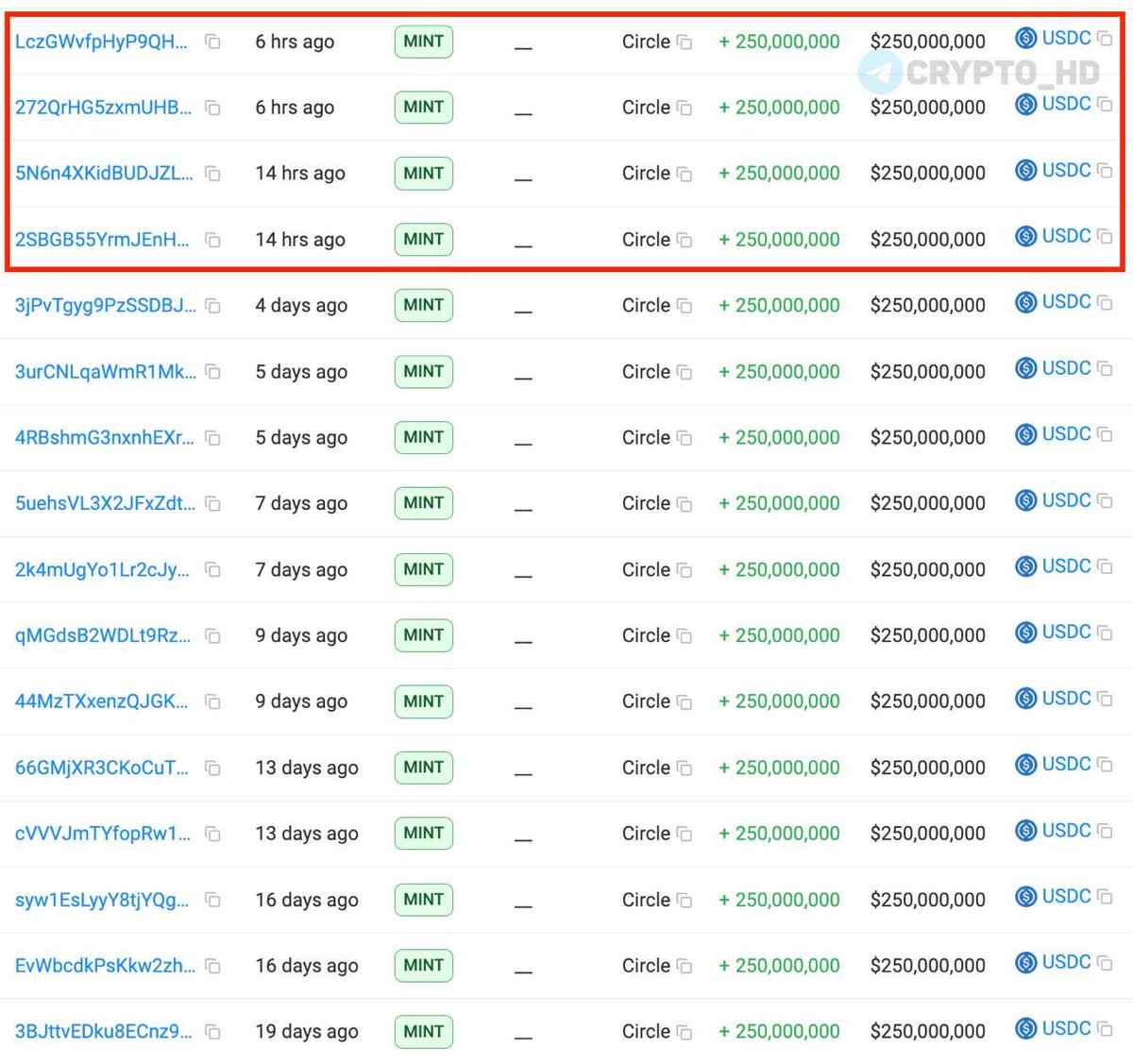Open transaction 44MzTXxenzQJGK details
Image resolution: width=1133 pixels, height=1064 pixels.
click(101, 701)
